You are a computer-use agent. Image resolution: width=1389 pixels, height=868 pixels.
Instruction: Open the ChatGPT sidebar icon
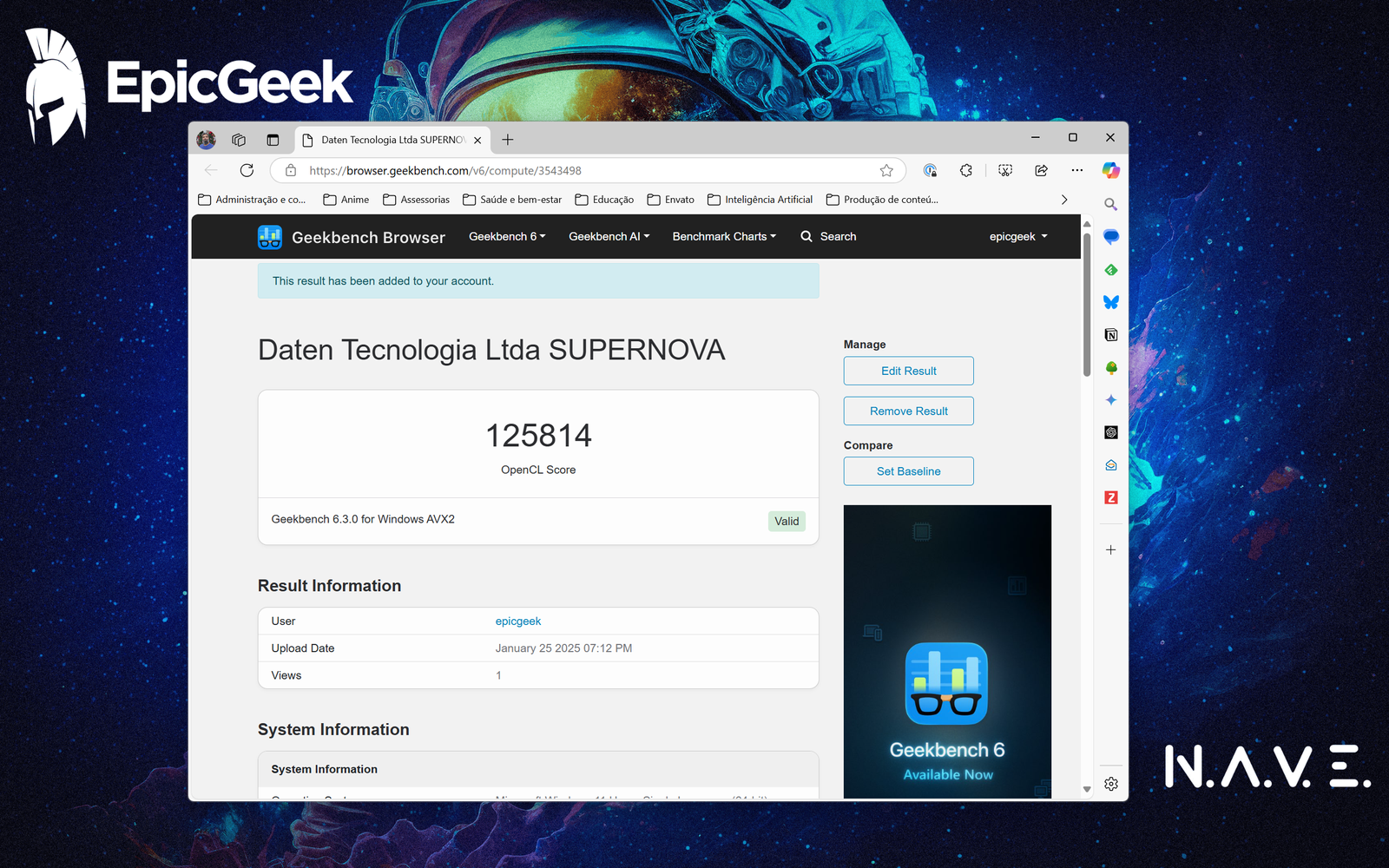point(1110,432)
